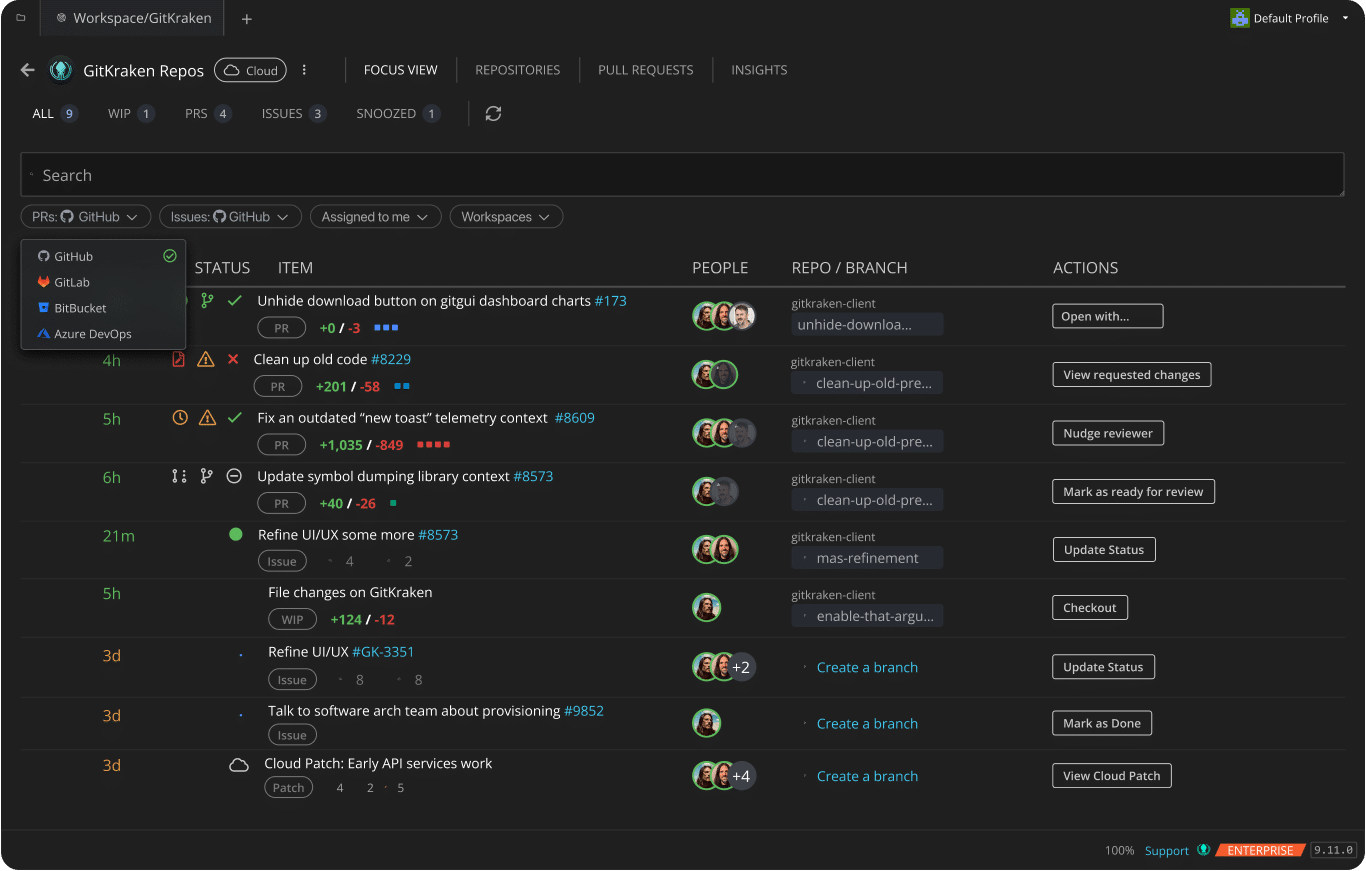Click the branch icon on Unhide download button row
The height and width of the screenshot is (871, 1366).
point(207,300)
